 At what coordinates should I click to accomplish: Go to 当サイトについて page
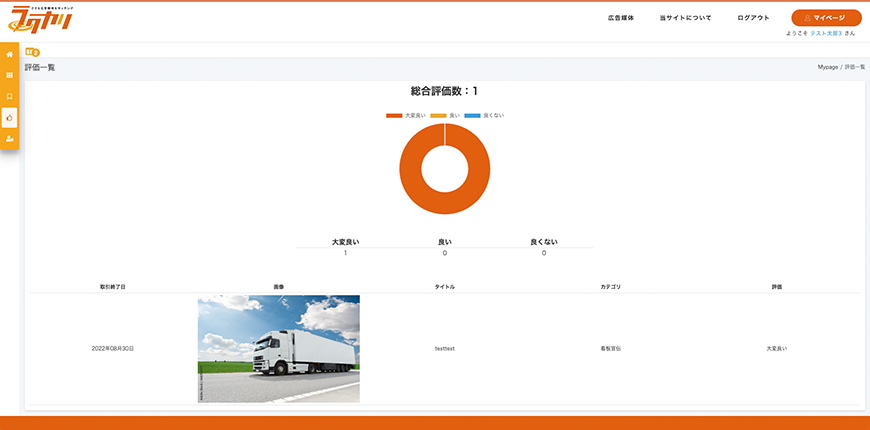685,18
